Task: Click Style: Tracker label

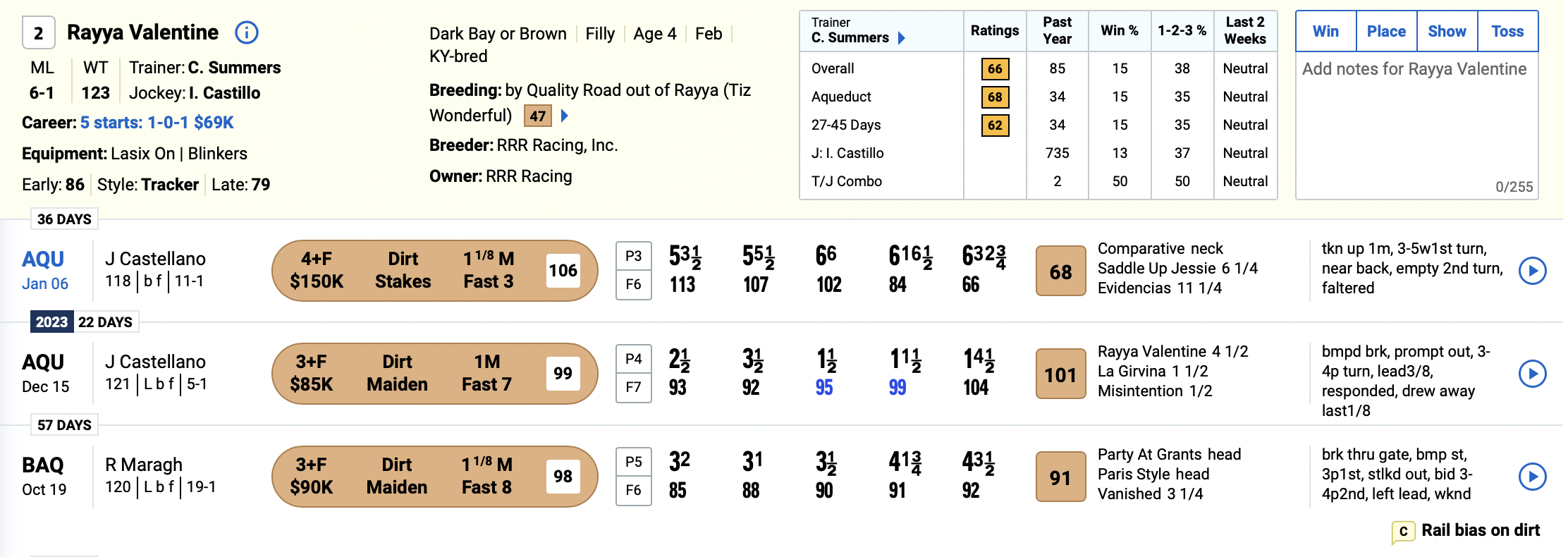Action: [x=148, y=185]
